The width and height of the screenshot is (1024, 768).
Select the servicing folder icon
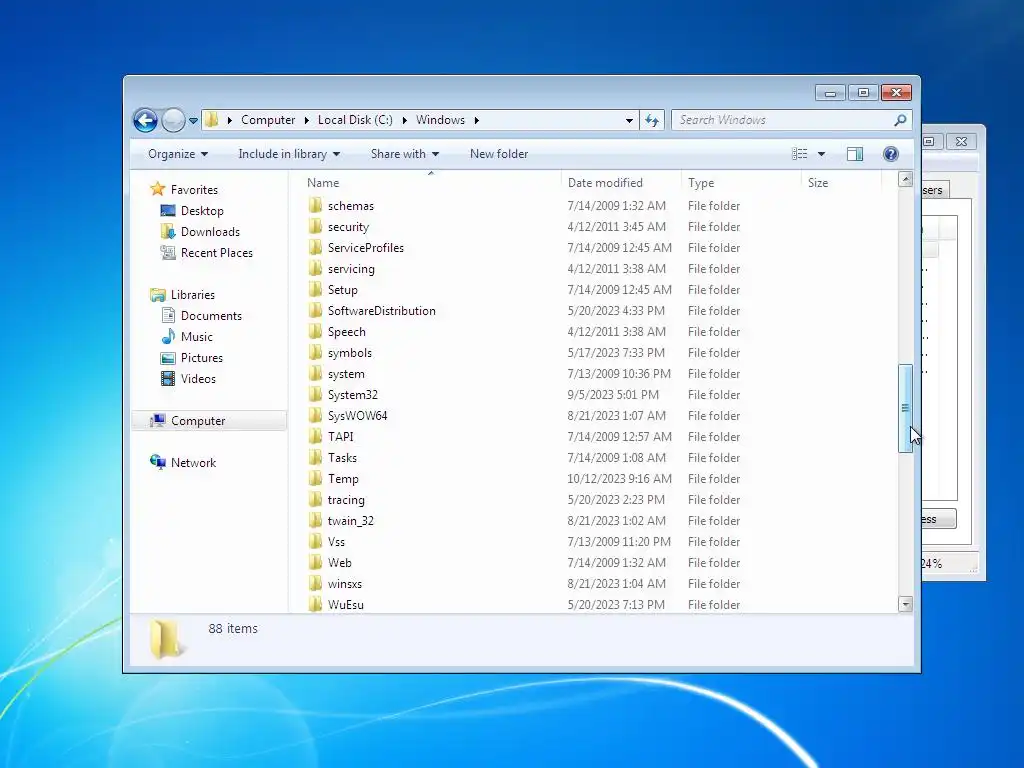315,268
